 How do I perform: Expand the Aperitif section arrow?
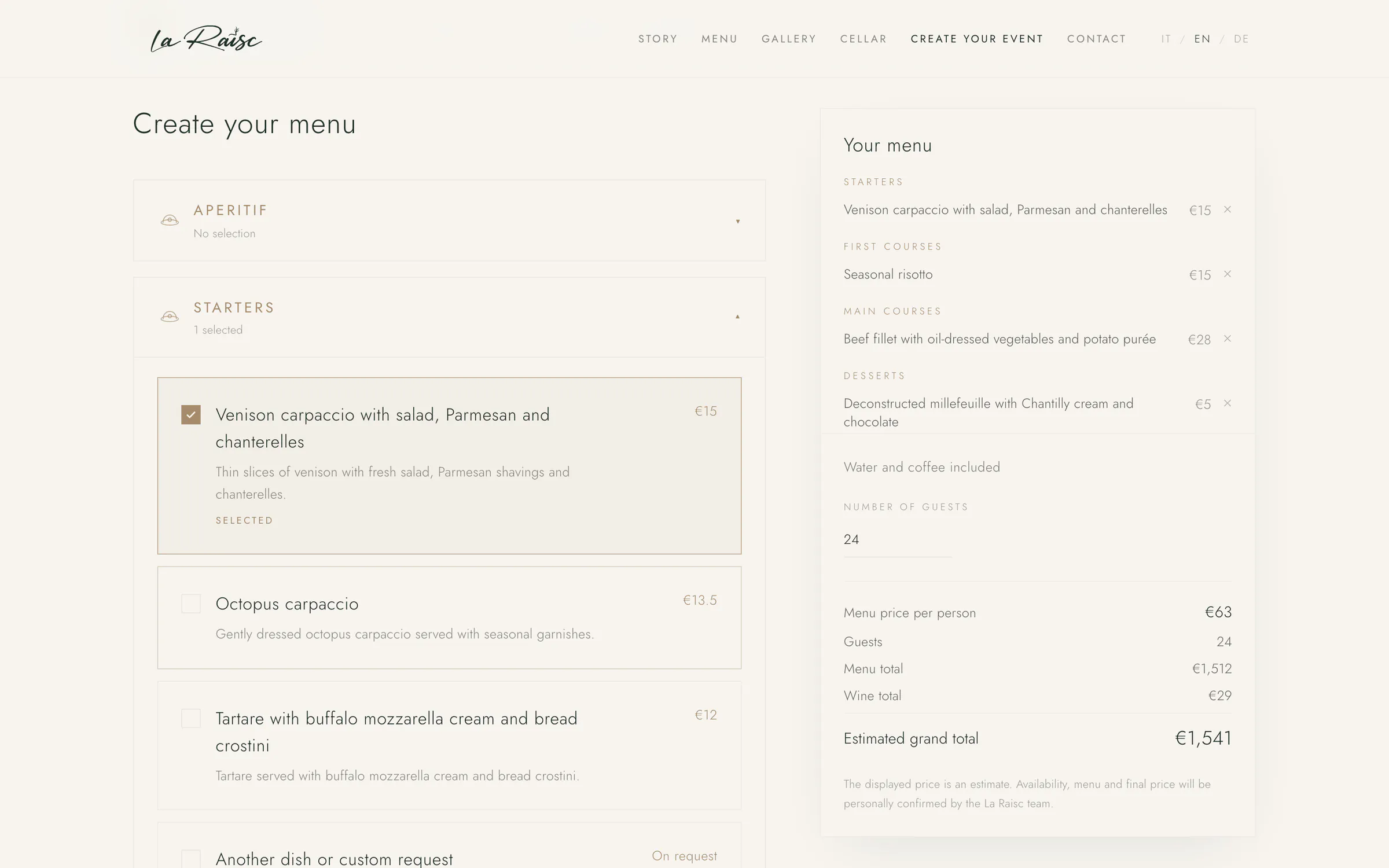click(x=737, y=221)
